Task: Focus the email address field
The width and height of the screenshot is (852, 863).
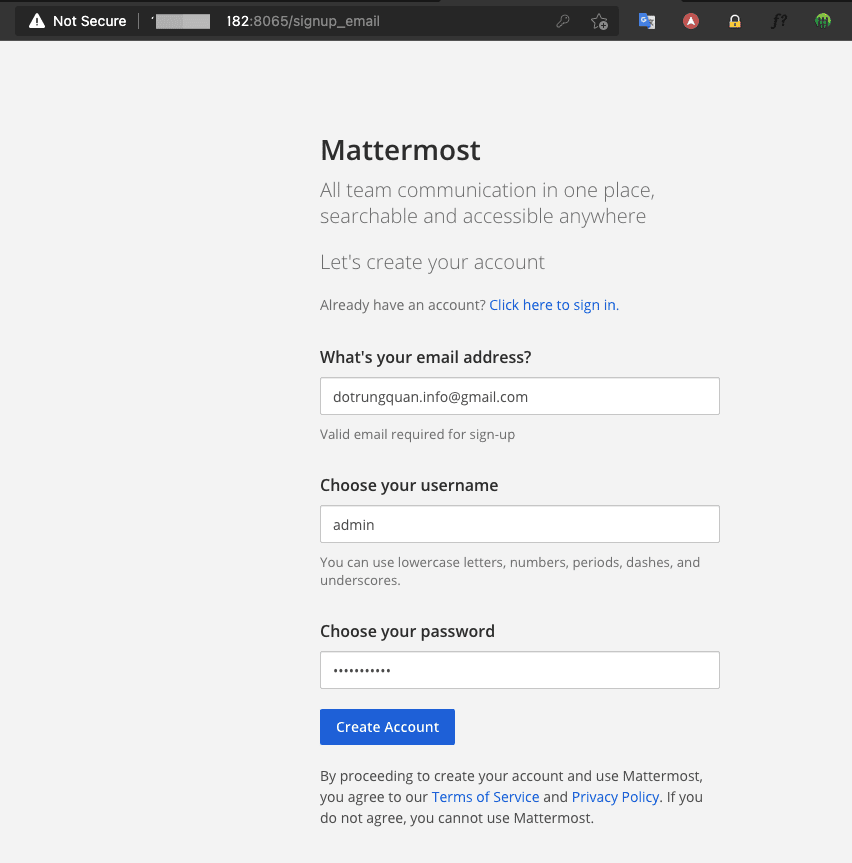Action: [520, 396]
